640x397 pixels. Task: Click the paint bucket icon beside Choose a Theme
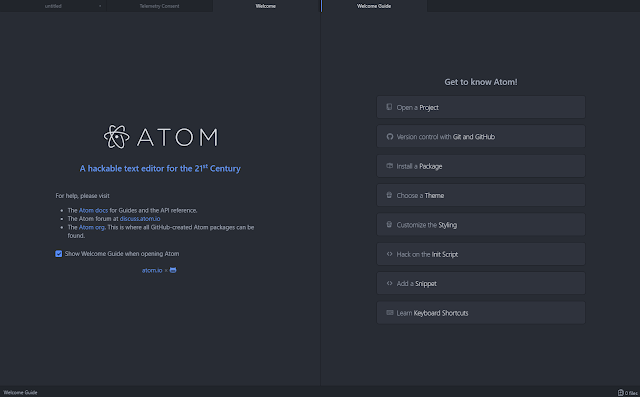click(x=389, y=195)
